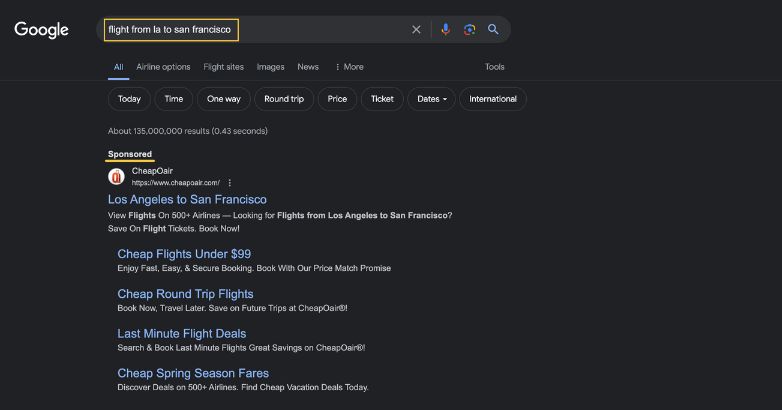Open the Tools options
Screen dimensions: 782x410
tap(494, 67)
